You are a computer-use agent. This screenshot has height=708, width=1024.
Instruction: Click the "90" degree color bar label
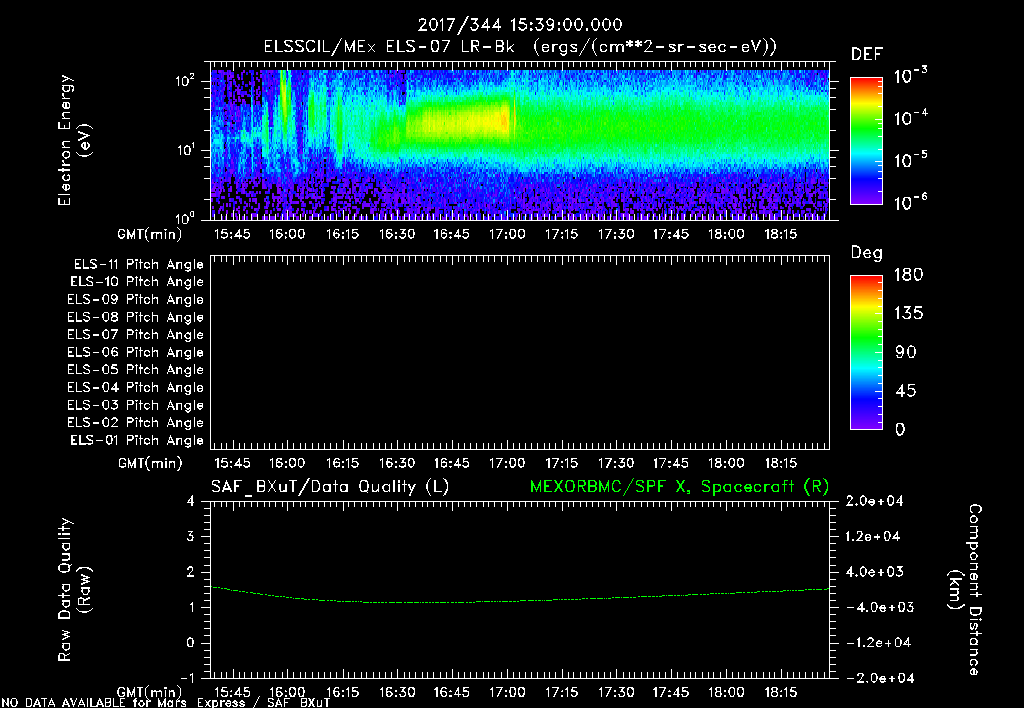click(x=906, y=352)
